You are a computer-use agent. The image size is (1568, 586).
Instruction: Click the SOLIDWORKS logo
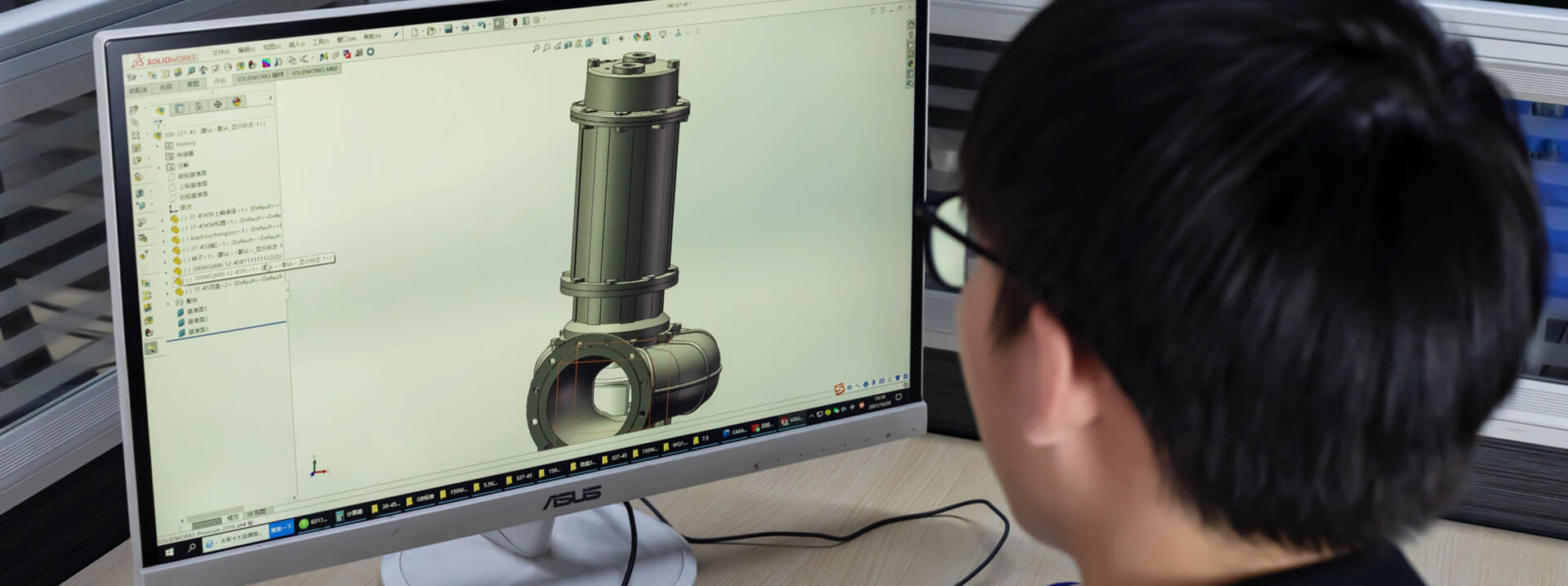pos(164,60)
